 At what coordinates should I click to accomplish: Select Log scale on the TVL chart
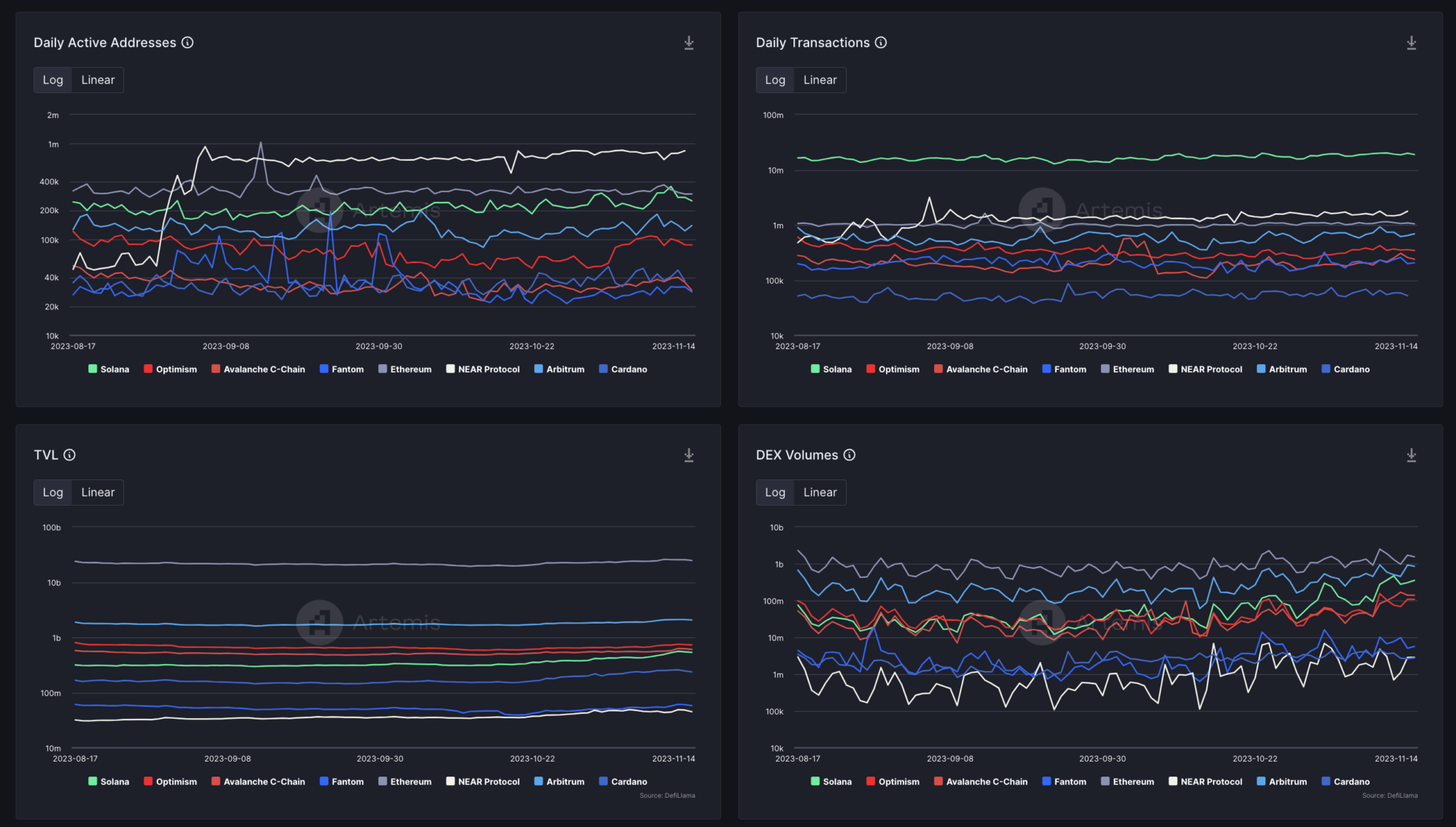(x=53, y=493)
